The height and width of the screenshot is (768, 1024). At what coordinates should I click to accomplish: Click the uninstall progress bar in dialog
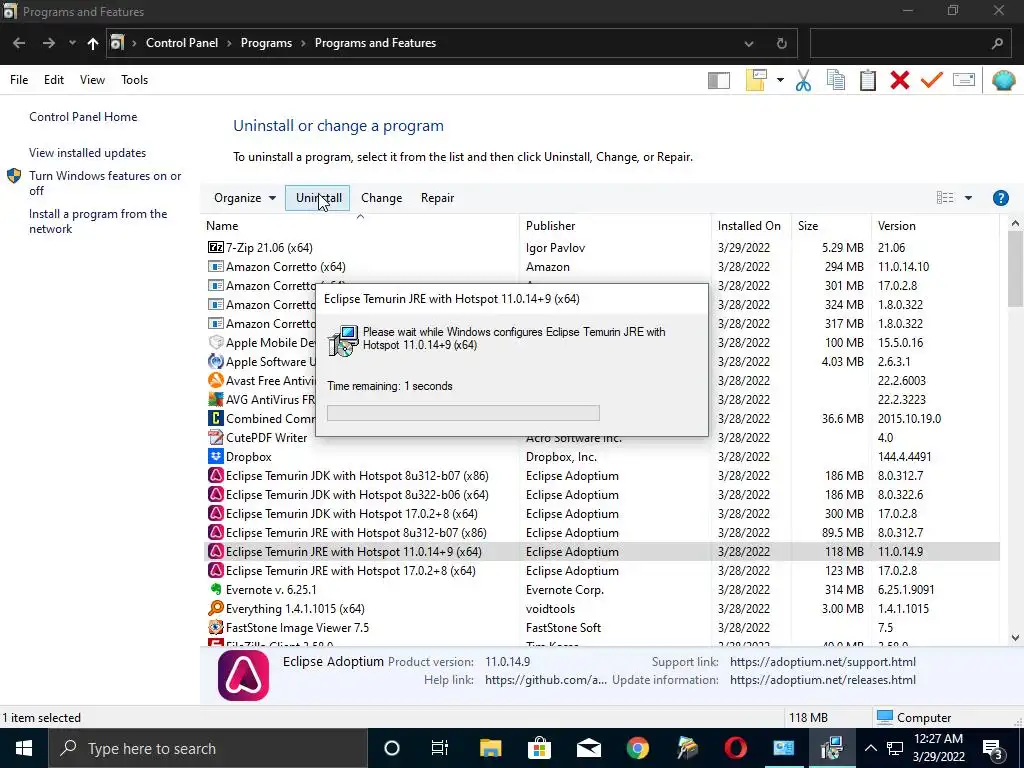pyautogui.click(x=463, y=413)
